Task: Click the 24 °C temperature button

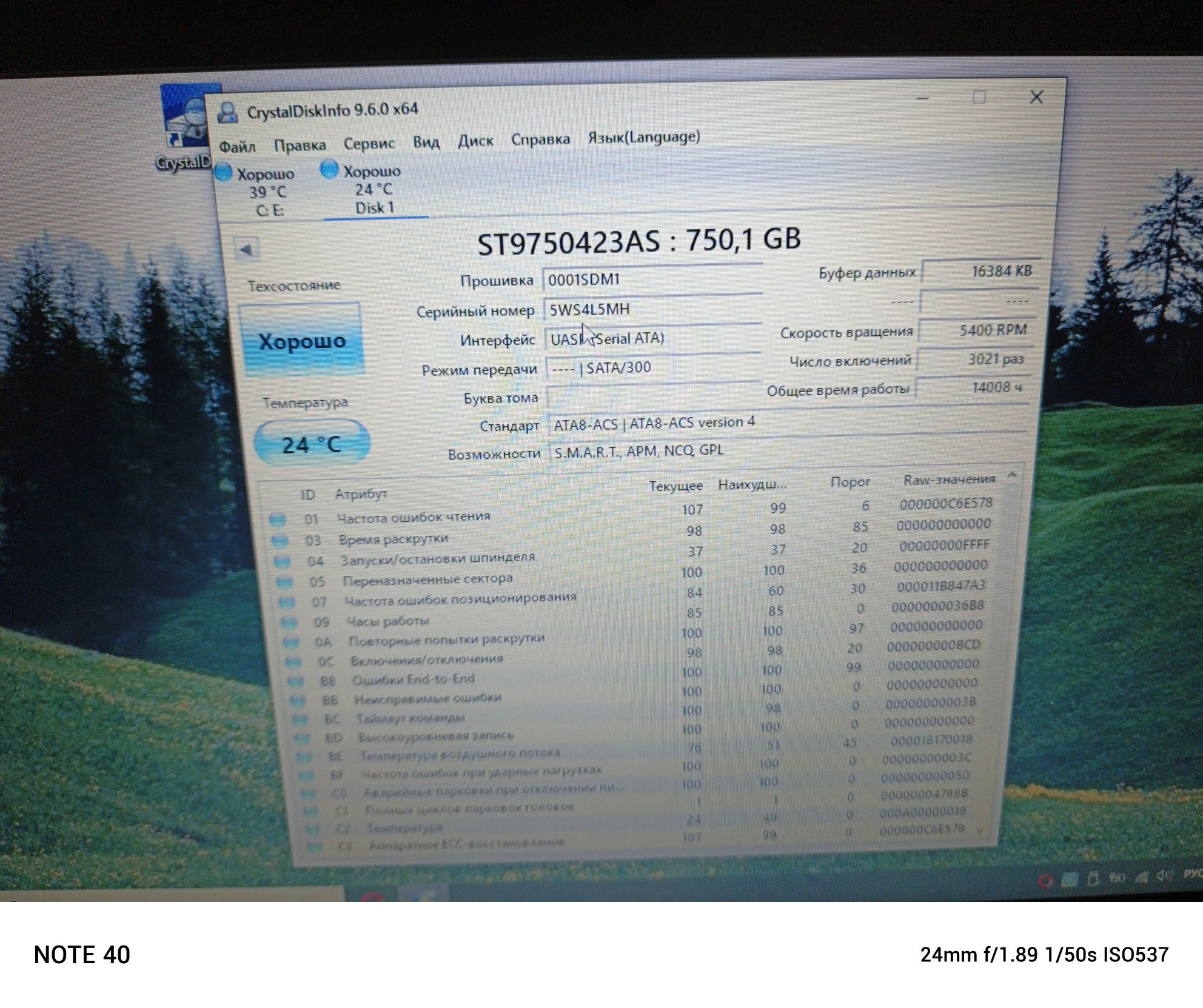Action: [x=312, y=444]
